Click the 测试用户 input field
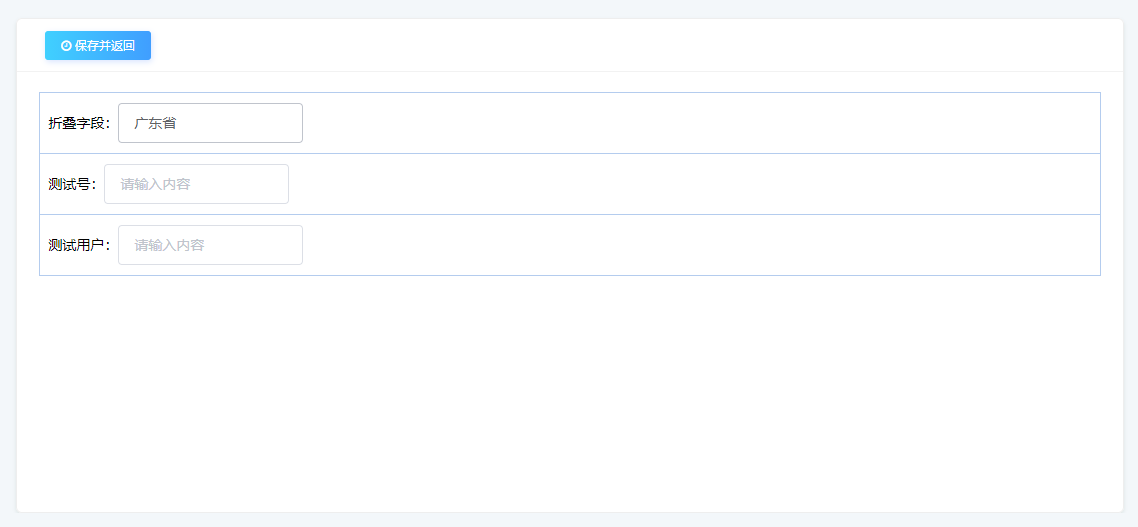Screen dimensions: 1138x527 210,245
